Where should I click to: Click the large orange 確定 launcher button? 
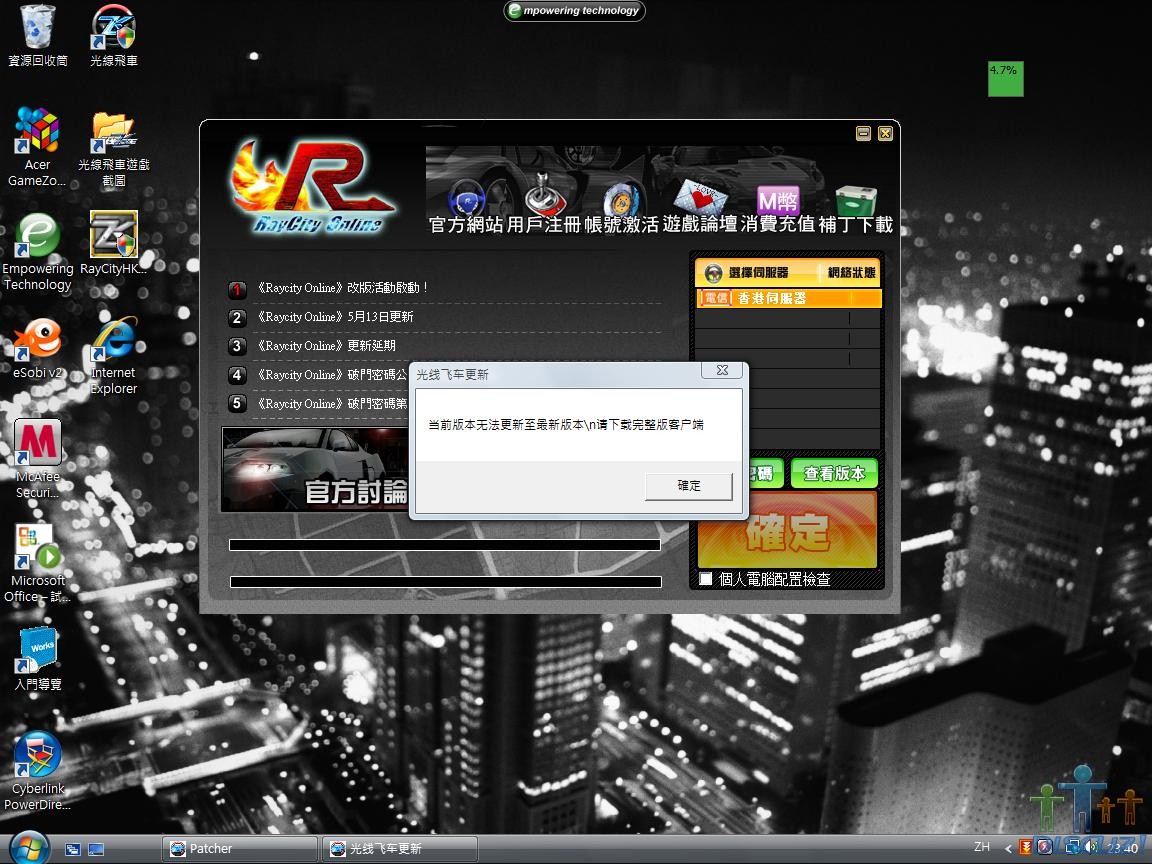[787, 530]
